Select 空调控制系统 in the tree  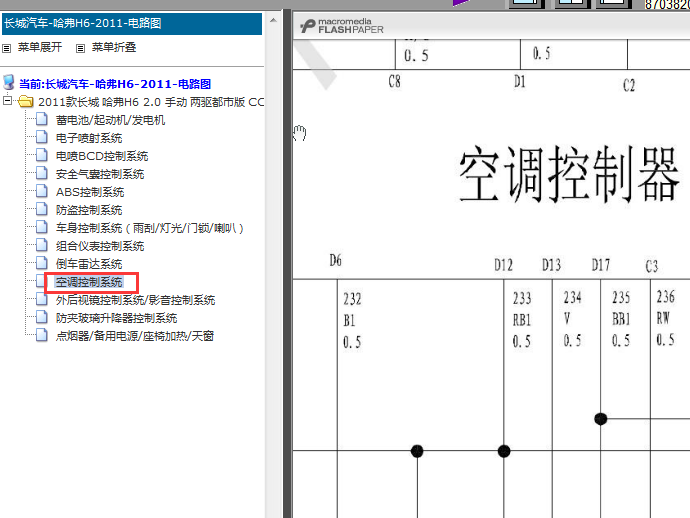click(89, 282)
